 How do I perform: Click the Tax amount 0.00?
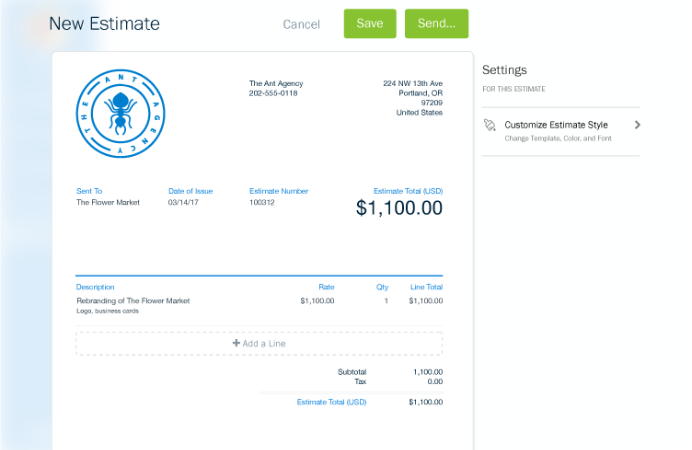coord(433,381)
